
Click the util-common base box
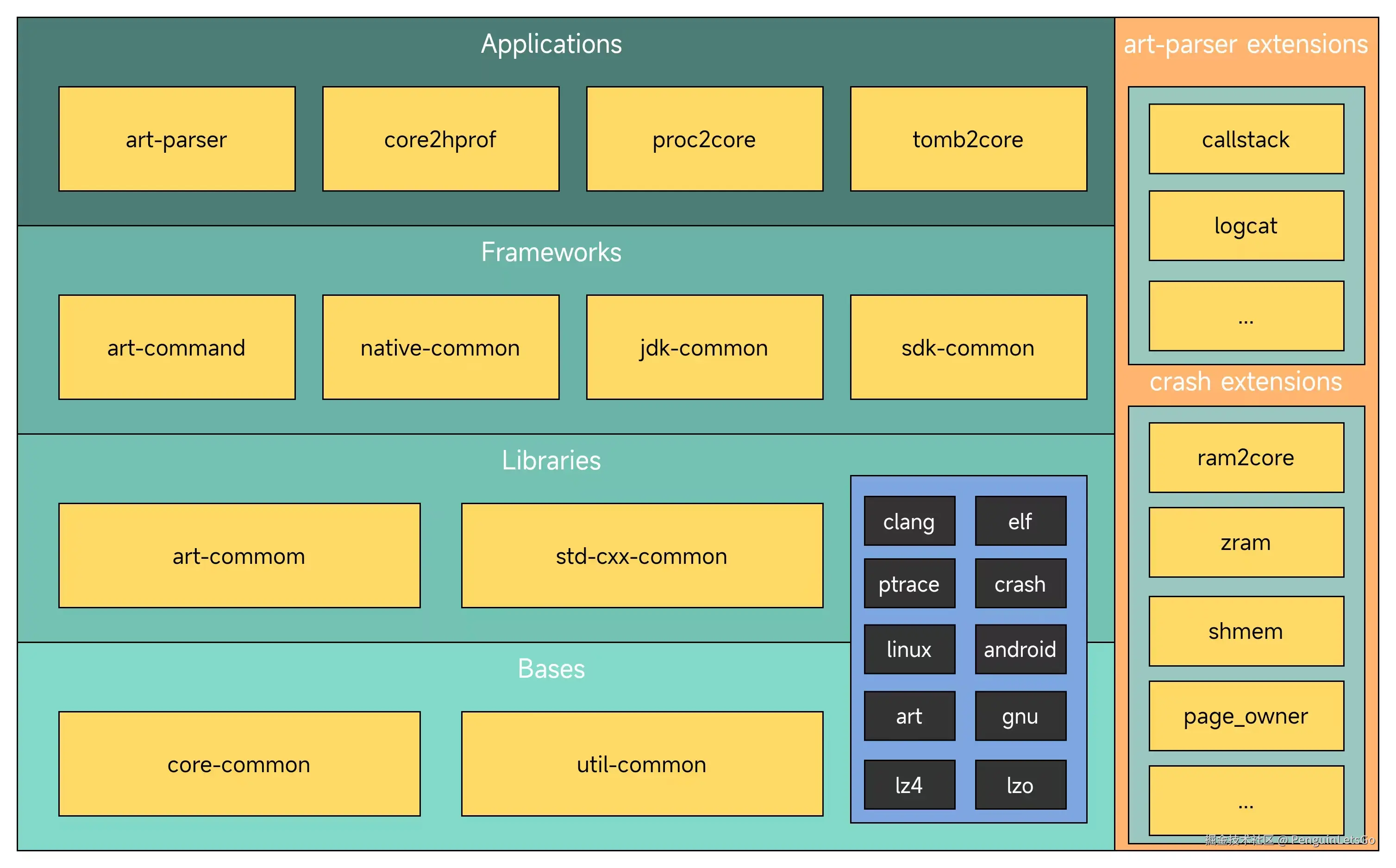[x=642, y=763]
